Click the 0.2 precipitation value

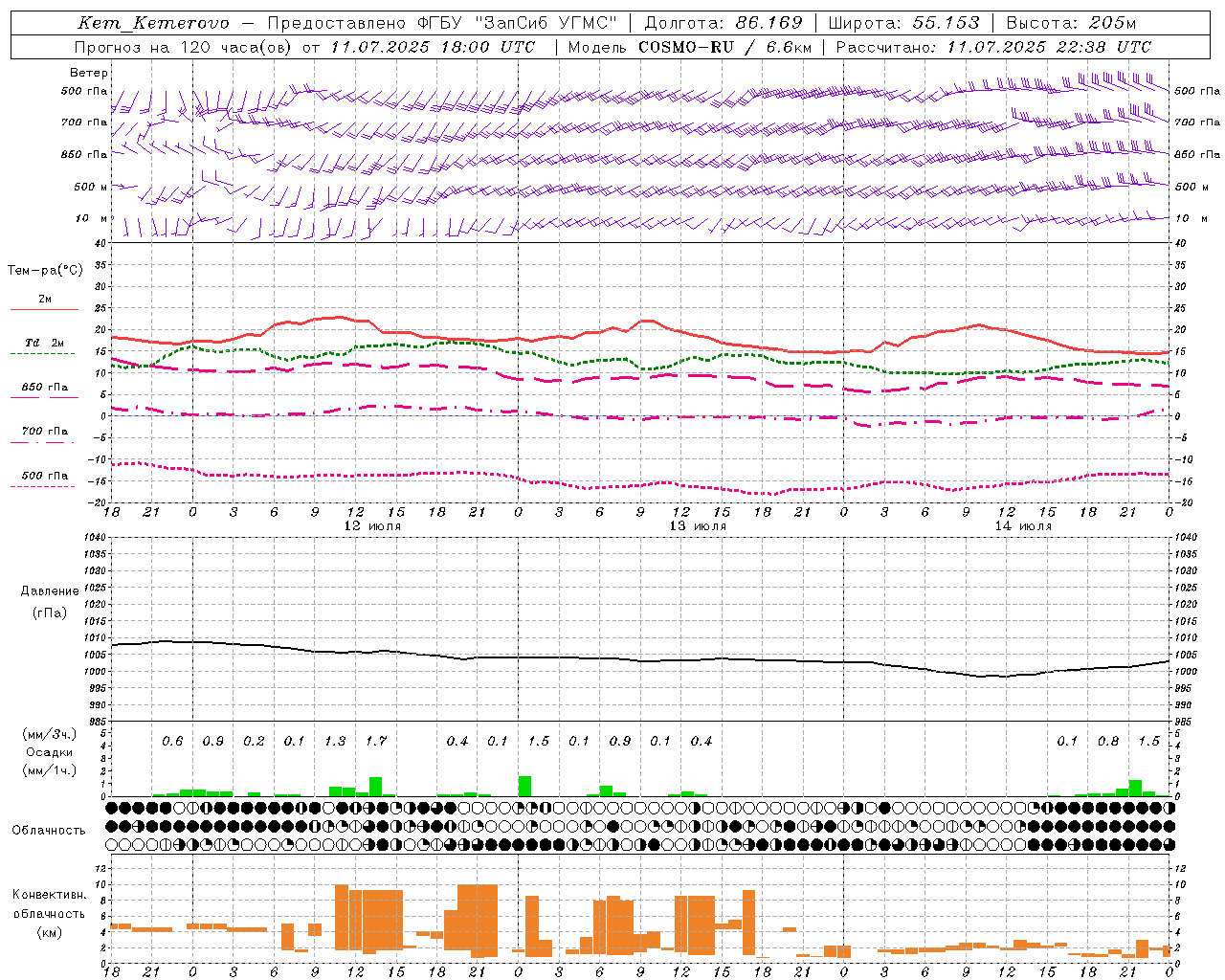pos(254,742)
